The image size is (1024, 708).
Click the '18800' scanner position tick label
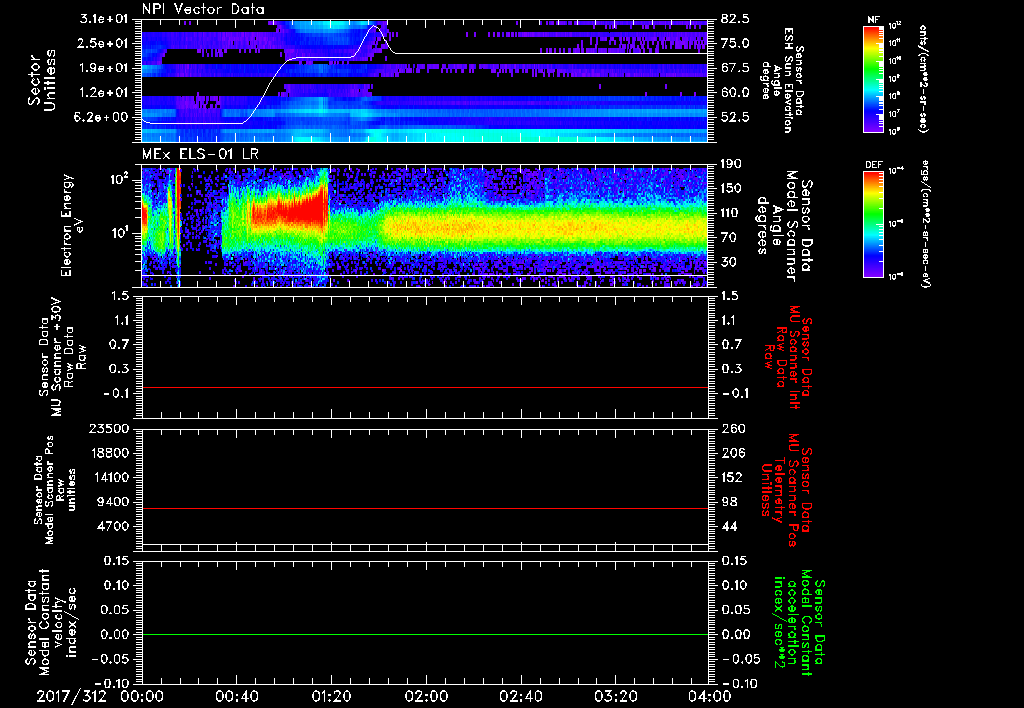point(110,453)
